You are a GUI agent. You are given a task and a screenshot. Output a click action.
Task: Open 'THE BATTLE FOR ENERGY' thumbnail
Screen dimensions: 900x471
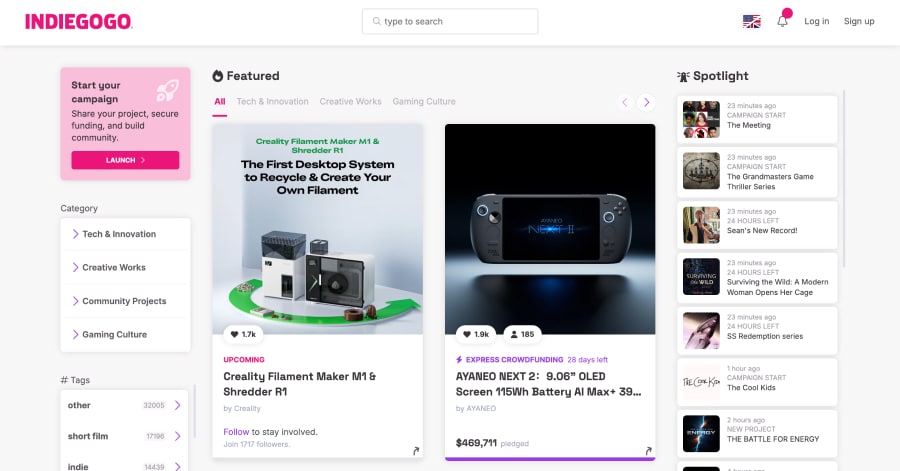click(701, 434)
